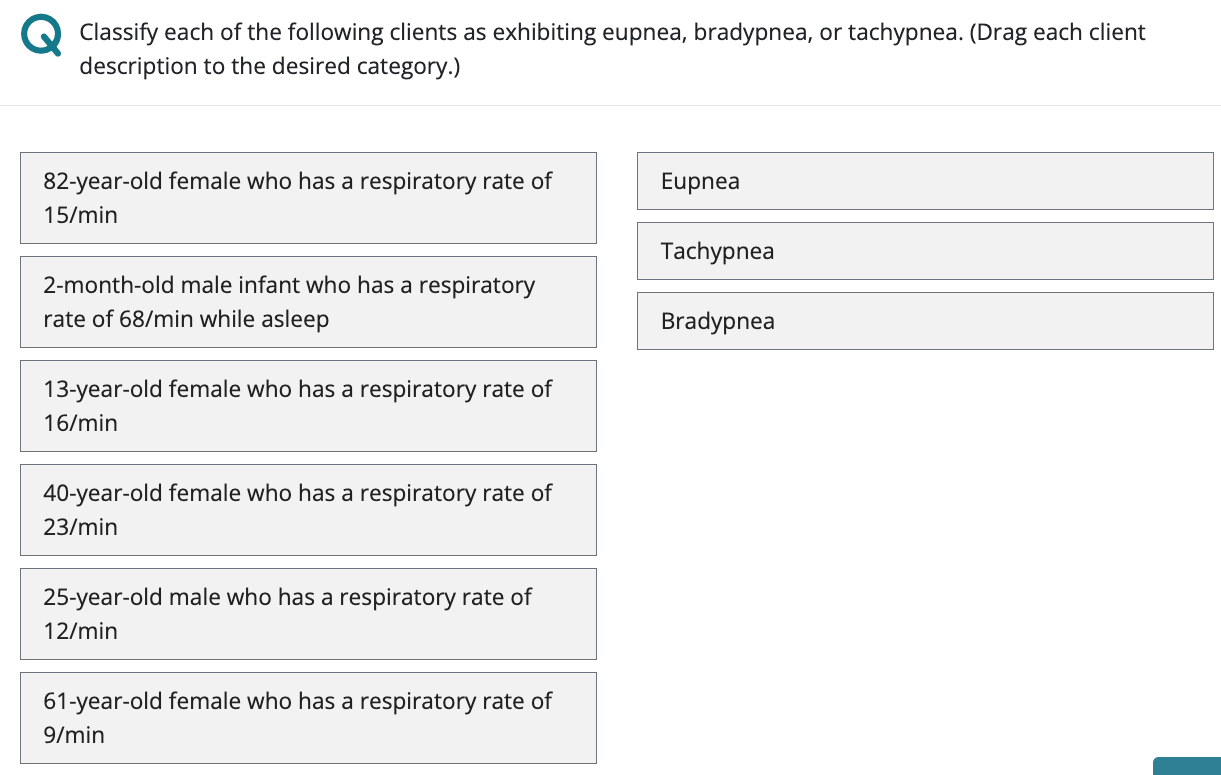The image size is (1221, 775).
Task: Click the teal button at bottom right
Action: click(x=1187, y=766)
